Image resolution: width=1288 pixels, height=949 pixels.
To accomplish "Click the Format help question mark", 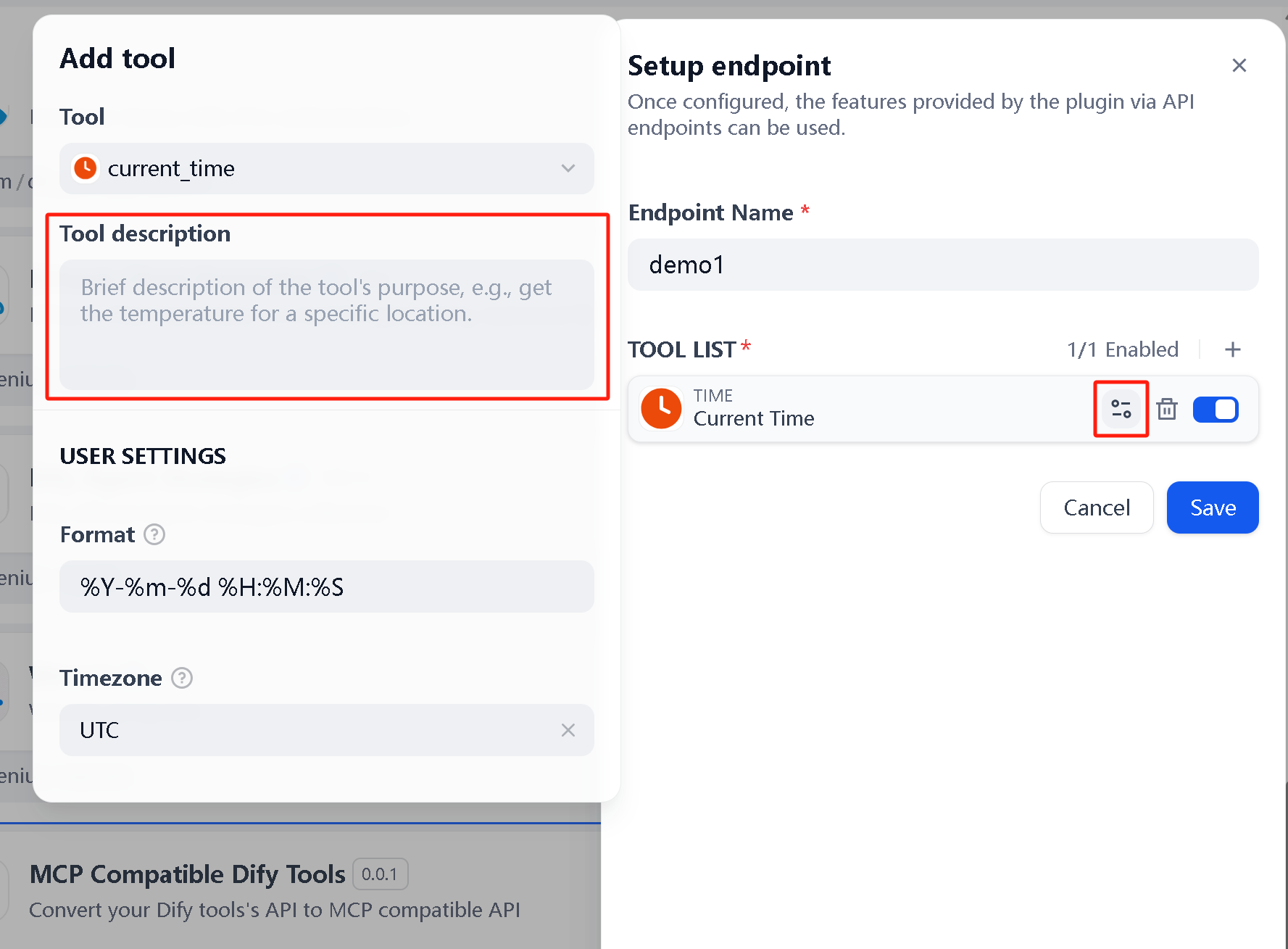I will (154, 534).
